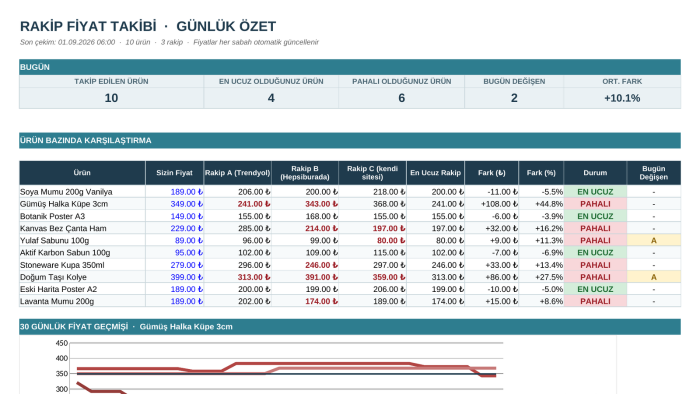700x394 pixels.
Task: Click the BUGÜN section header
Action: tap(350, 67)
